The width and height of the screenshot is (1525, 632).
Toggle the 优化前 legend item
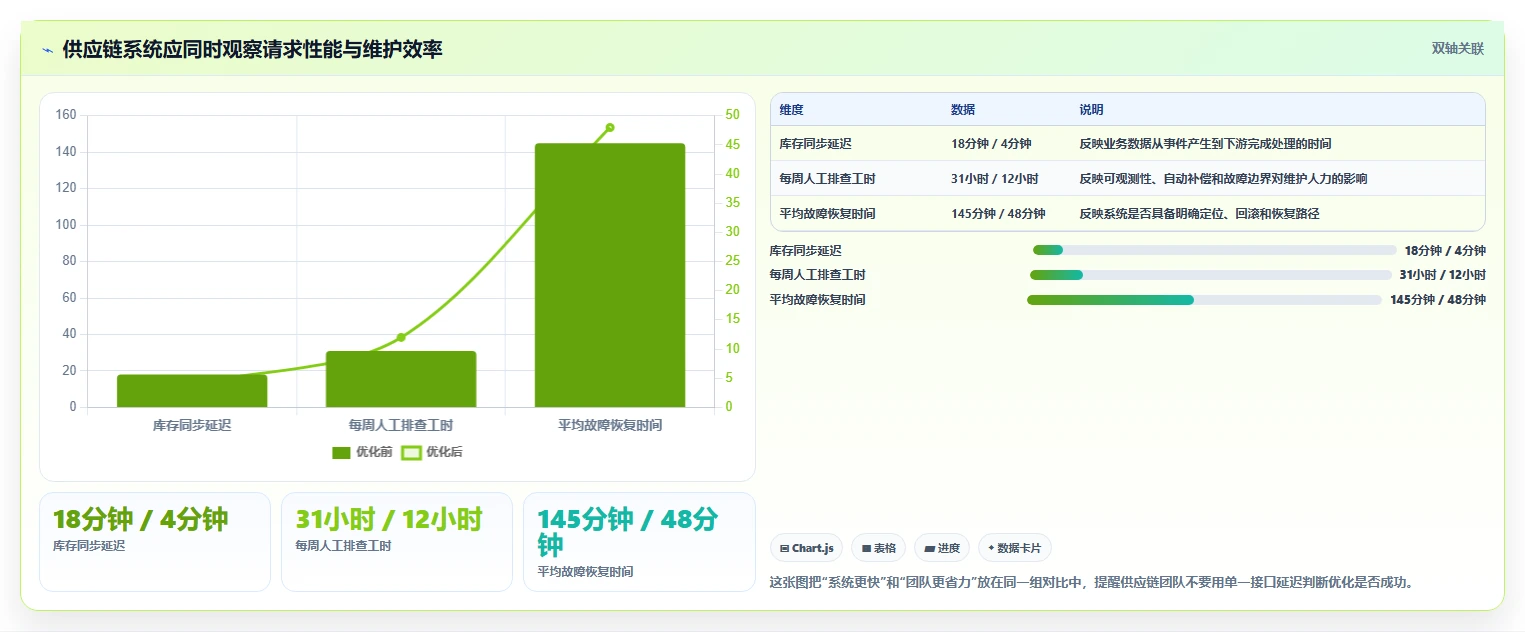pos(362,452)
